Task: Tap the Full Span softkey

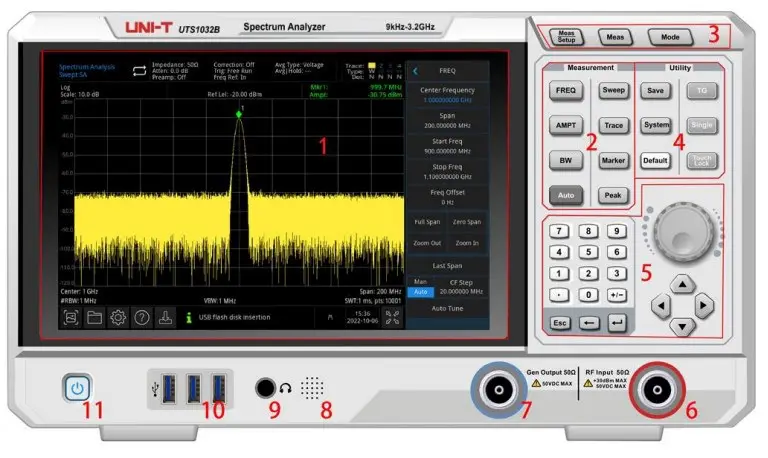Action: (427, 222)
